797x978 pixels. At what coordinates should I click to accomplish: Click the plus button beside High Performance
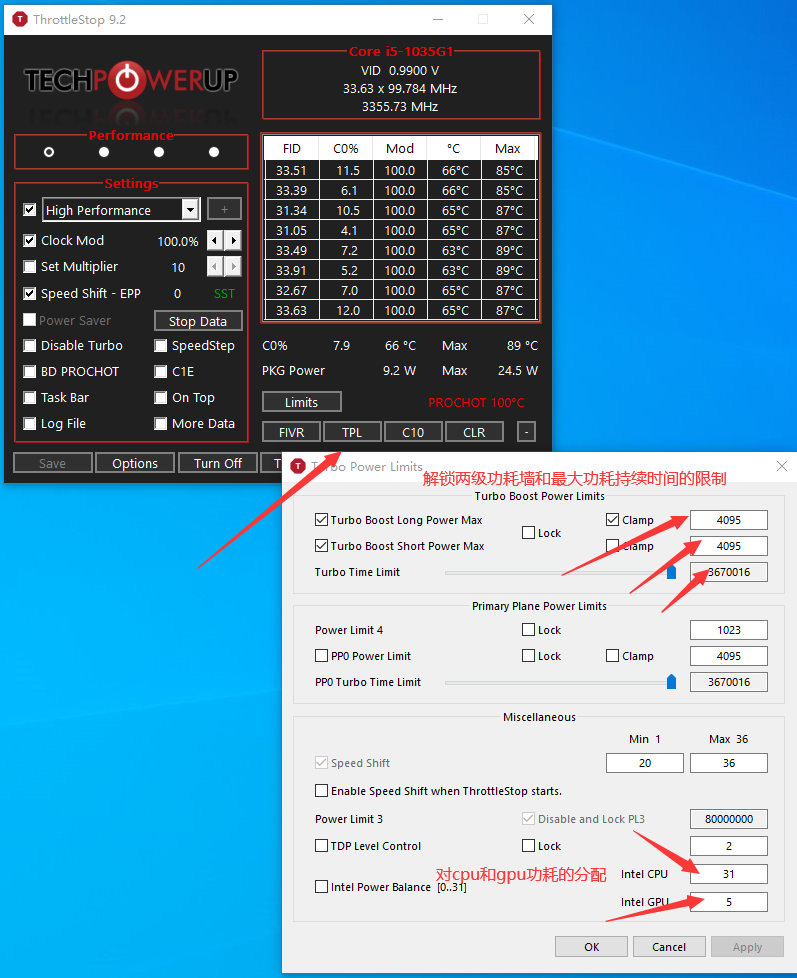(225, 209)
